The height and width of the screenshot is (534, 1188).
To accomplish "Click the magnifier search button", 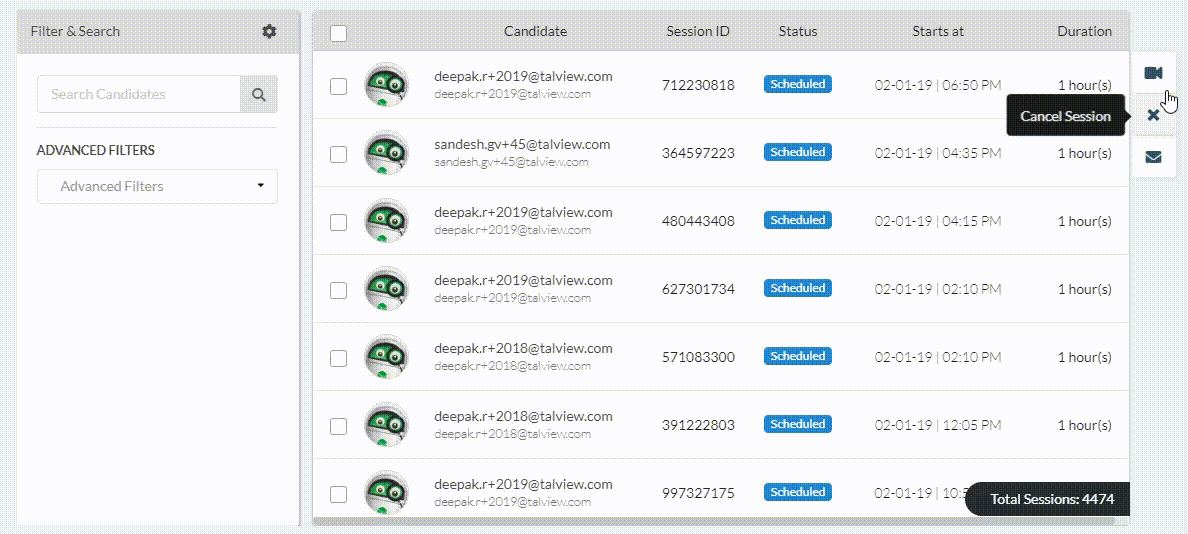I will click(259, 95).
